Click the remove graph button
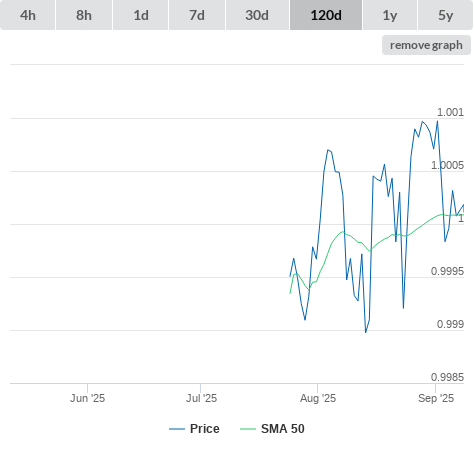The height and width of the screenshot is (455, 474). tap(426, 45)
